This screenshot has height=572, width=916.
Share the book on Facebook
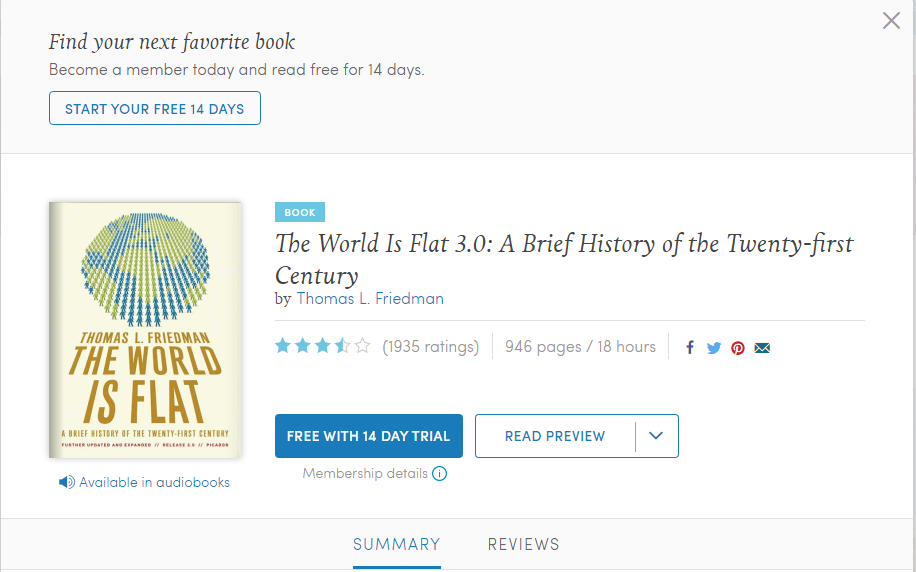[690, 348]
